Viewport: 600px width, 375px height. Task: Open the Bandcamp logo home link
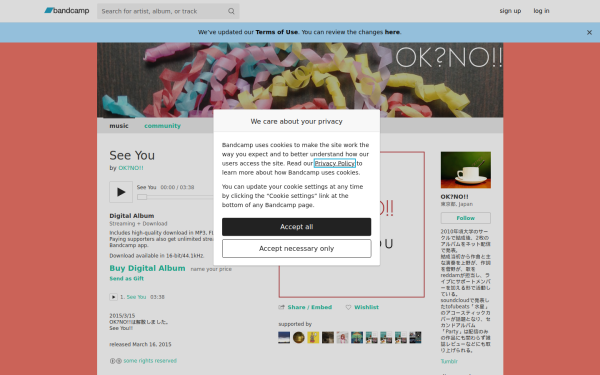click(67, 11)
